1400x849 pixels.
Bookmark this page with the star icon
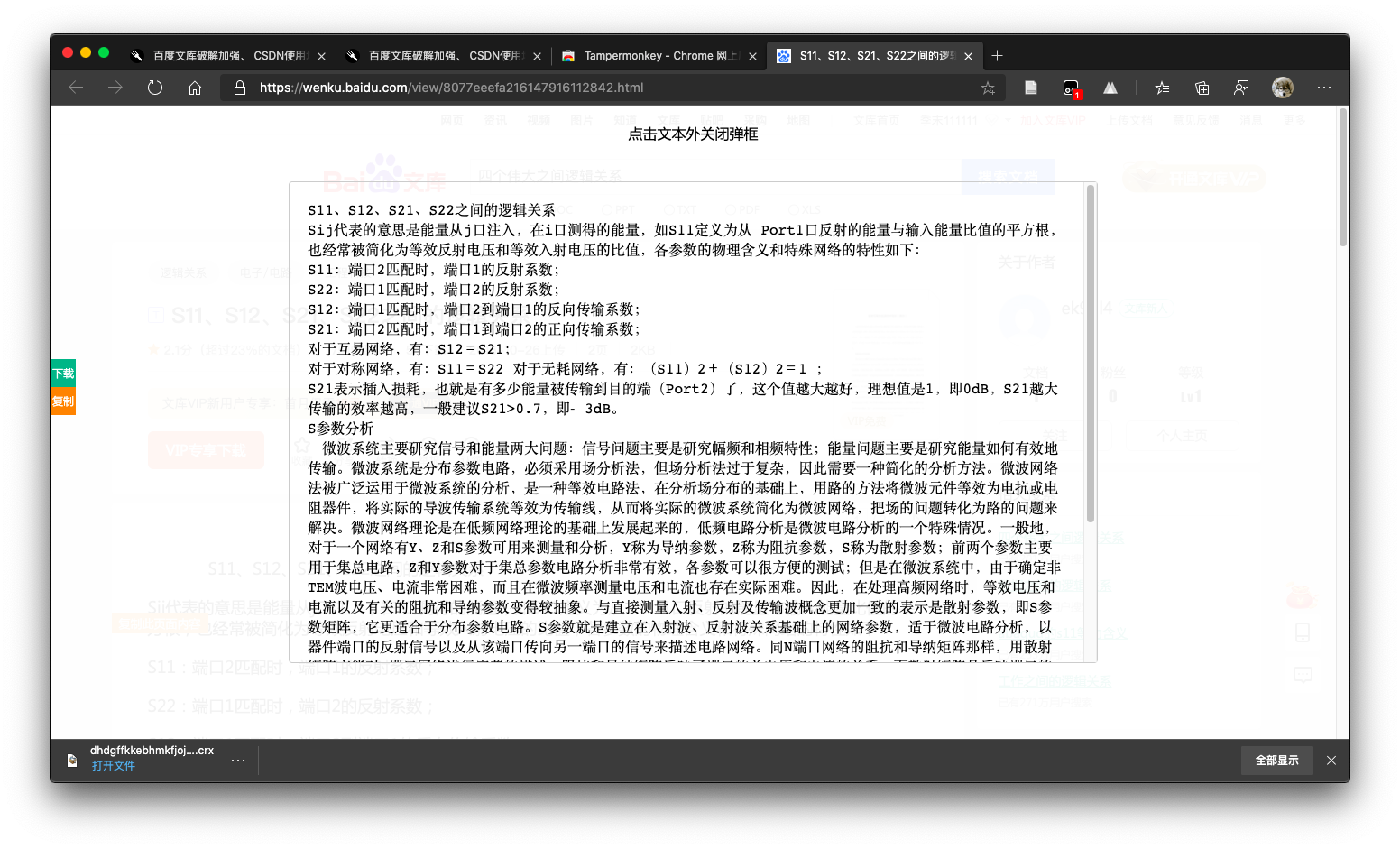[x=989, y=88]
